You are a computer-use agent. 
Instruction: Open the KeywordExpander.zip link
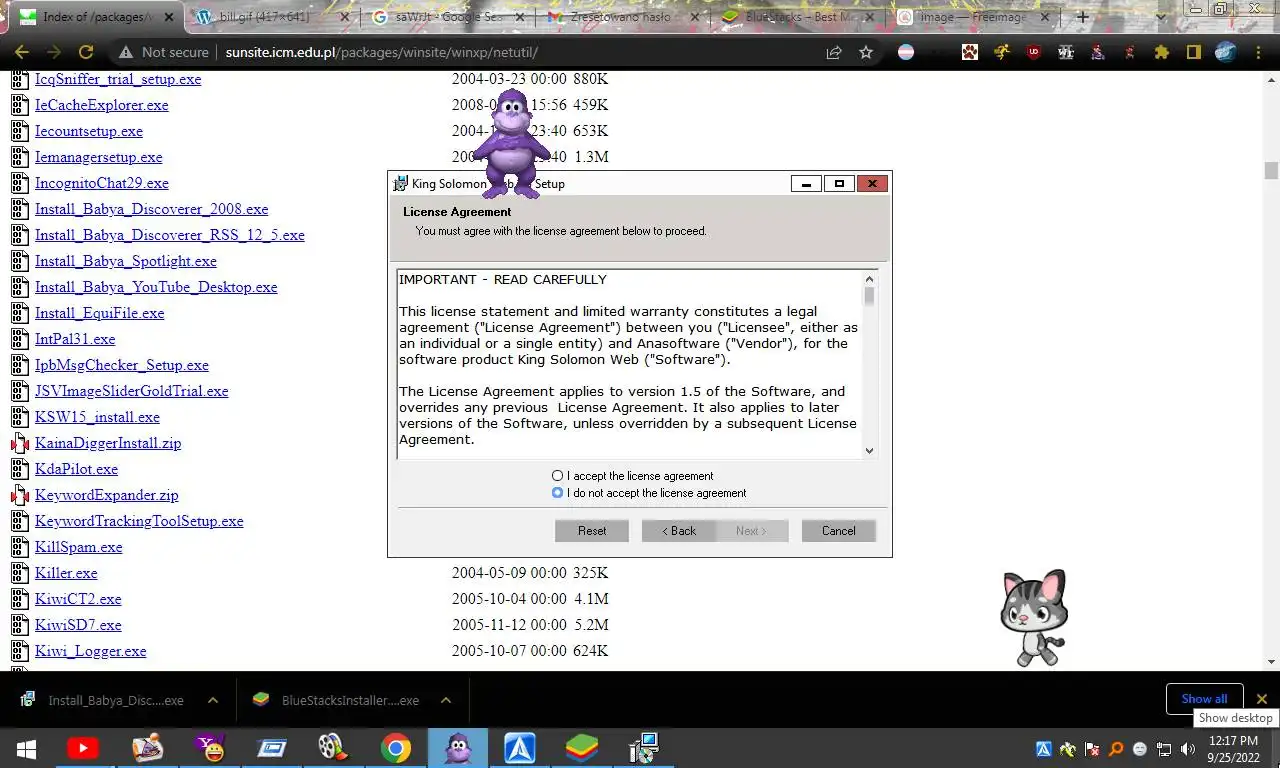tap(106, 495)
